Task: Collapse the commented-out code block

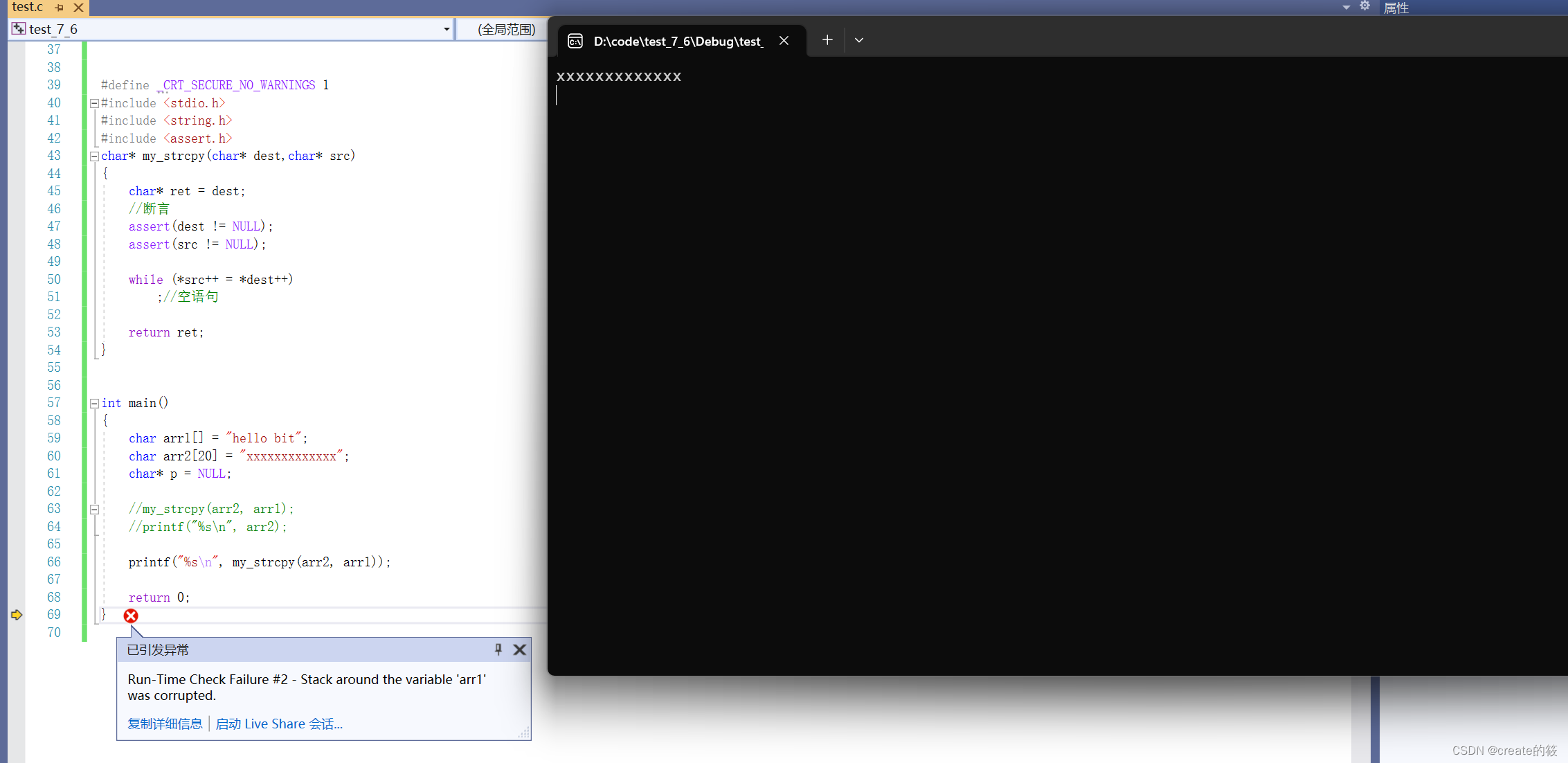Action: 94,510
